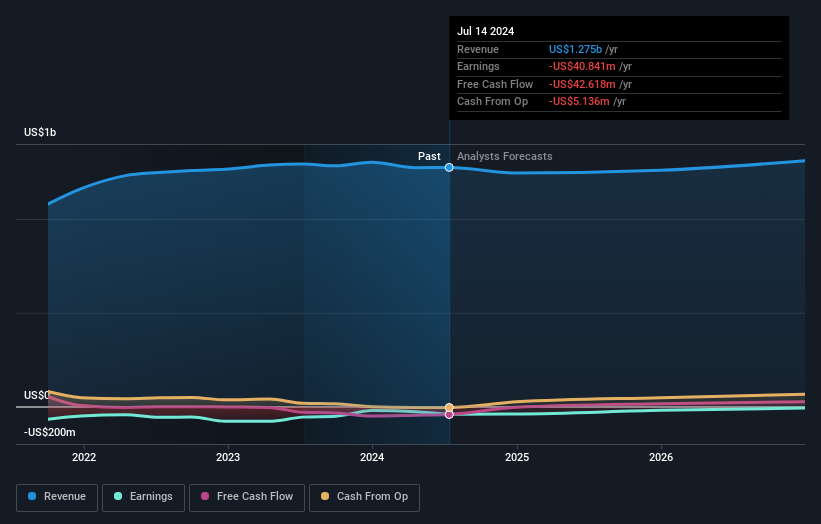Click the 2023 x-axis label
The width and height of the screenshot is (821, 524).
tap(228, 458)
